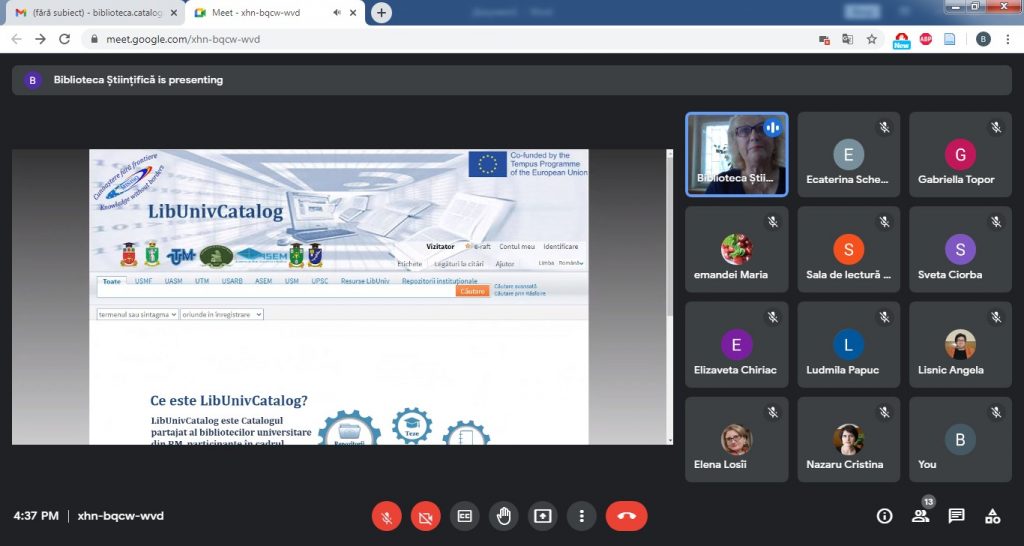Click Biblioteca Științifică is presenting banner
This screenshot has height=546, width=1024.
click(512, 80)
